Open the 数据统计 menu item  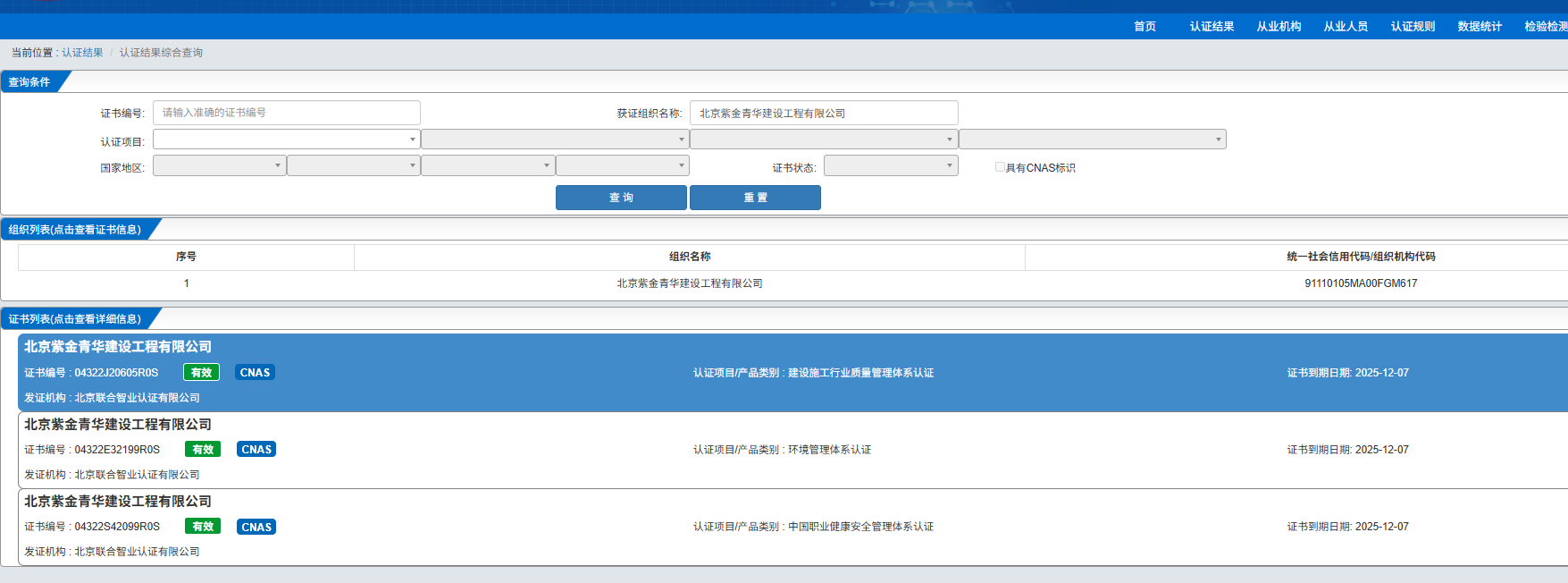click(x=1480, y=27)
